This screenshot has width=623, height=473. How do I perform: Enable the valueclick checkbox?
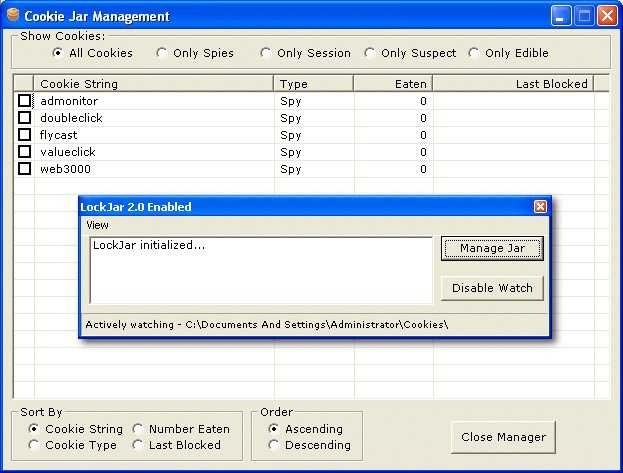click(24, 151)
